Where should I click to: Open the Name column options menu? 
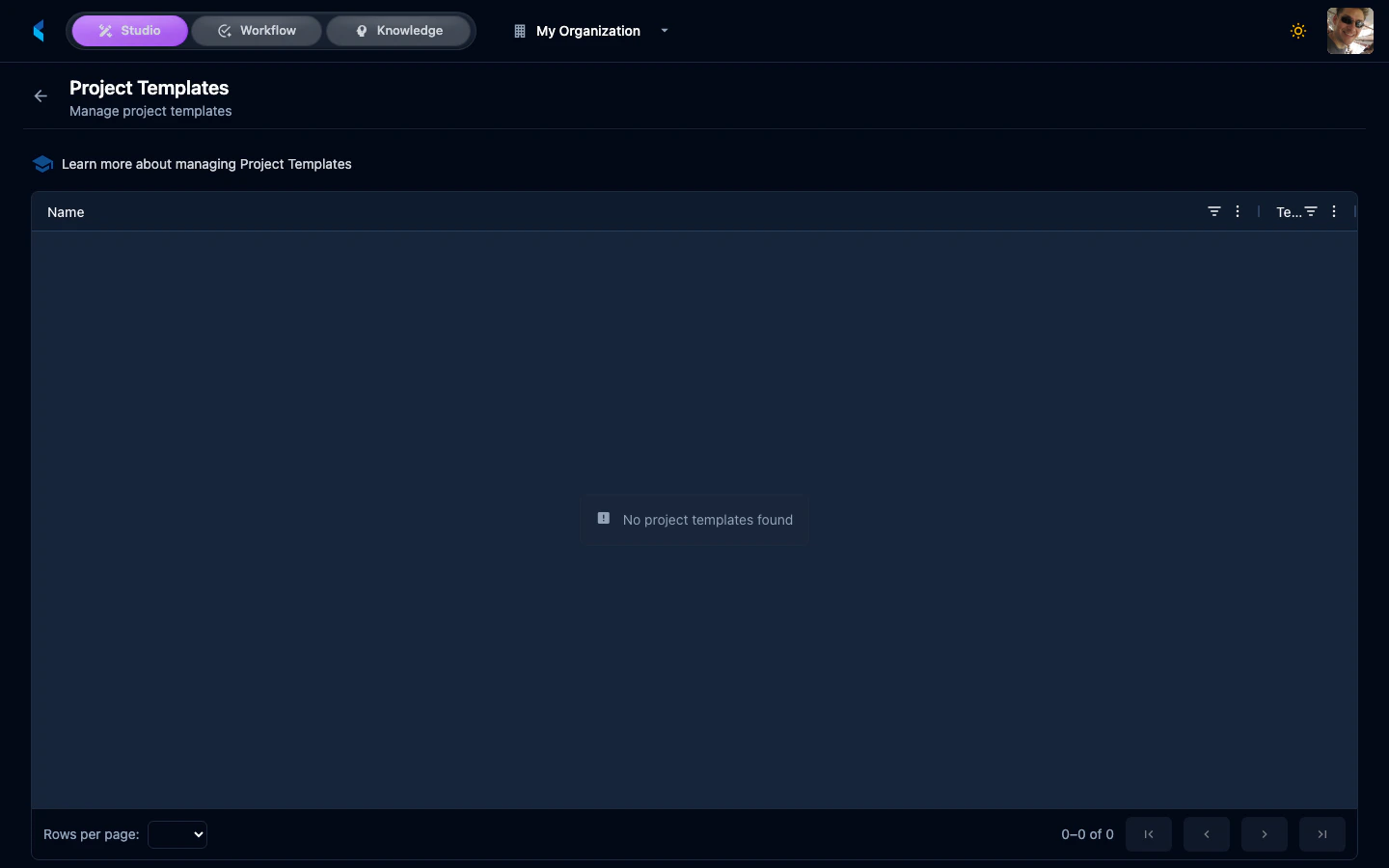[1238, 211]
